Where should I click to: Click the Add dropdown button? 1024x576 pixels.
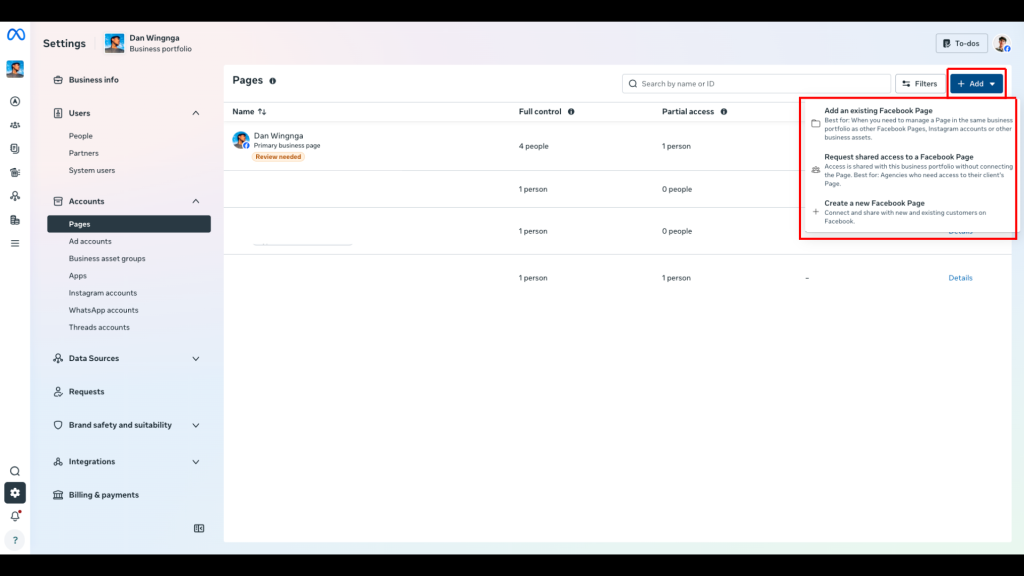[976, 84]
